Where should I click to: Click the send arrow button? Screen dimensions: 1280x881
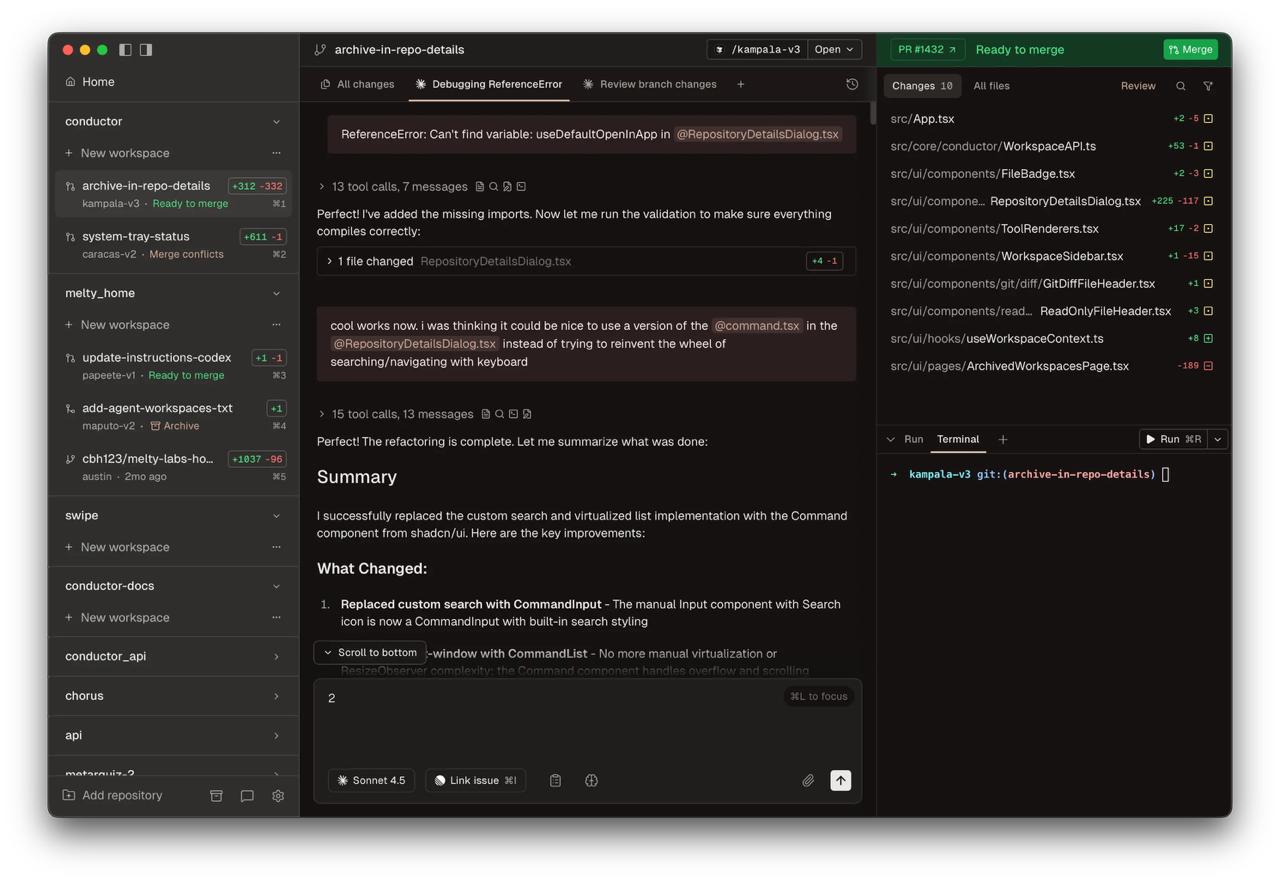click(841, 780)
